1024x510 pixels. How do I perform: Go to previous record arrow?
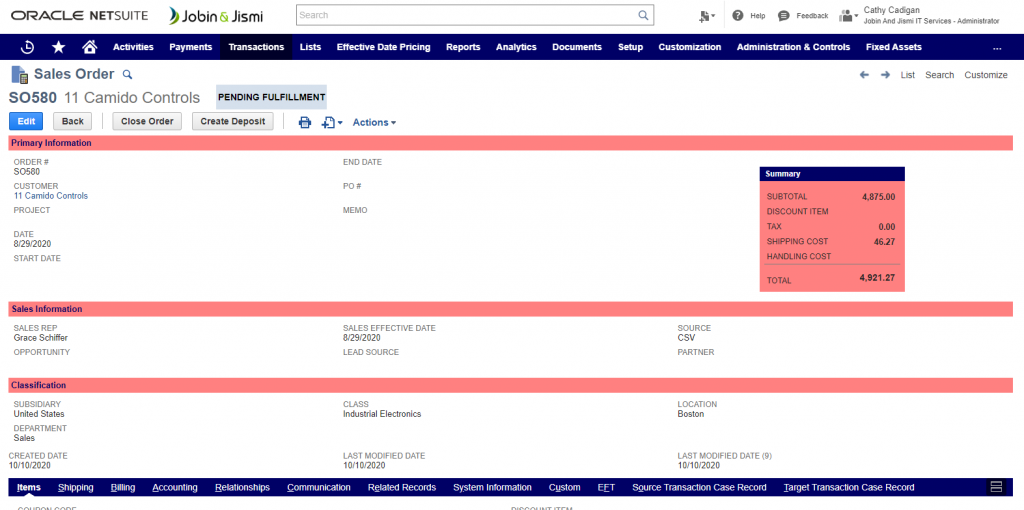(x=864, y=75)
